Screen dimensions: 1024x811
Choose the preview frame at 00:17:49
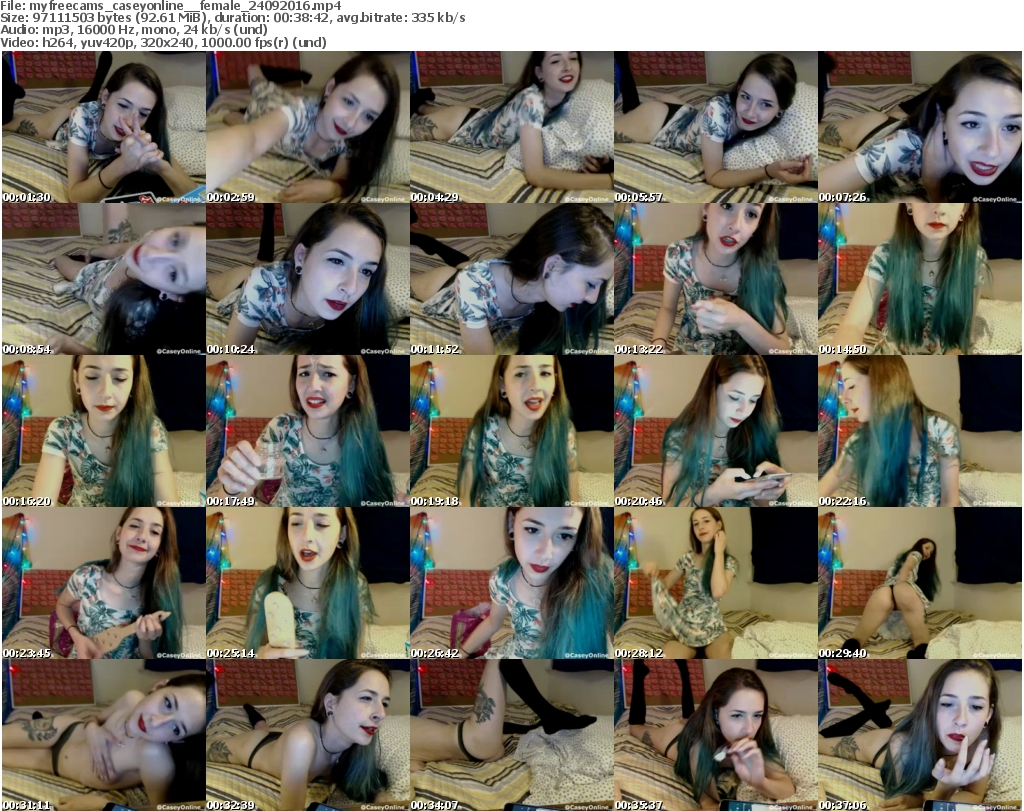pyautogui.click(x=308, y=431)
